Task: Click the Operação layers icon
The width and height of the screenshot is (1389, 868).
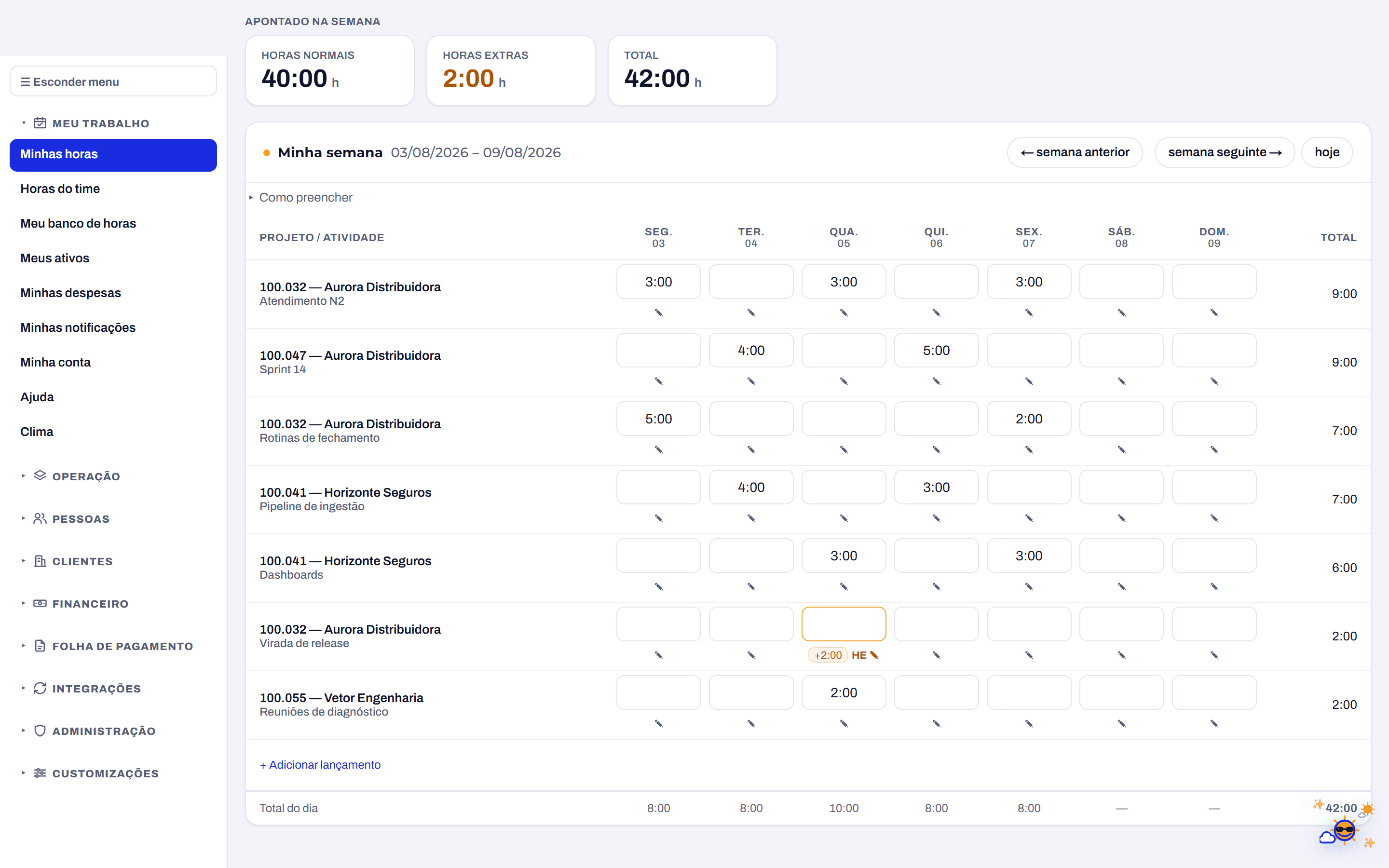Action: [40, 475]
